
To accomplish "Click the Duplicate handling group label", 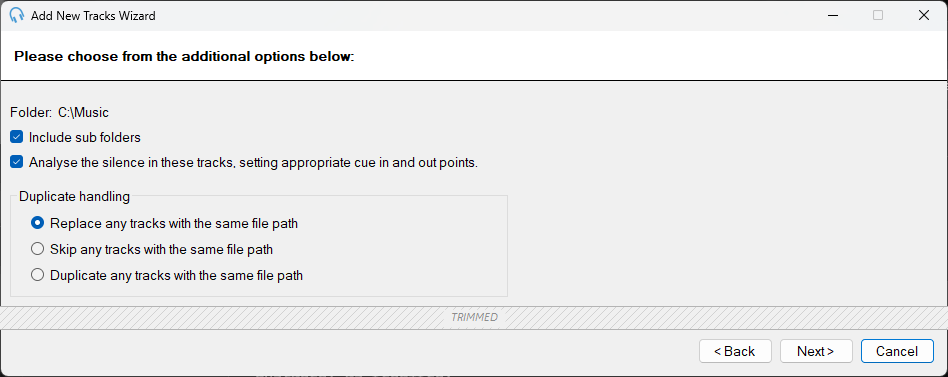I will (74, 196).
